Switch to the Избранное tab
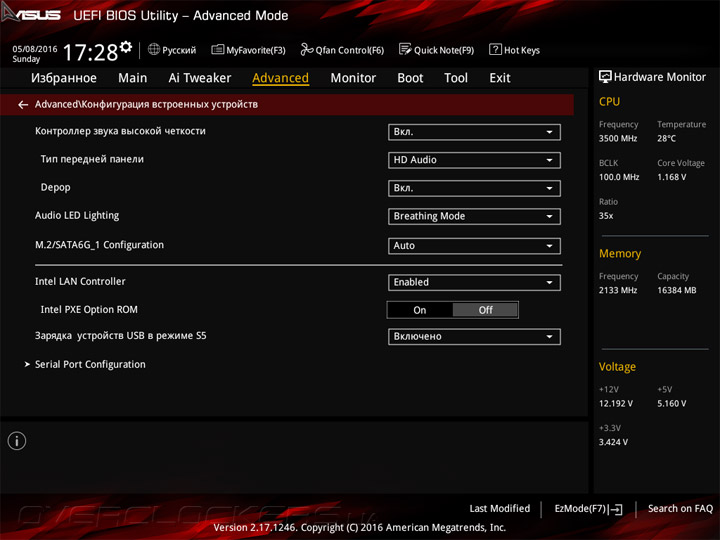Screen dimensions: 720x540 click(x=64, y=78)
